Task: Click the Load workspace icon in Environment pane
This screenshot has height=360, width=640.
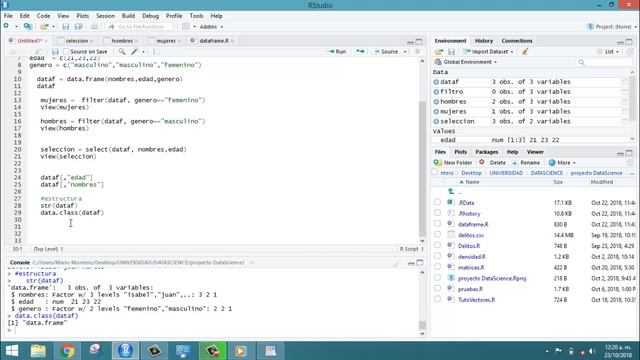Action: pyautogui.click(x=439, y=52)
